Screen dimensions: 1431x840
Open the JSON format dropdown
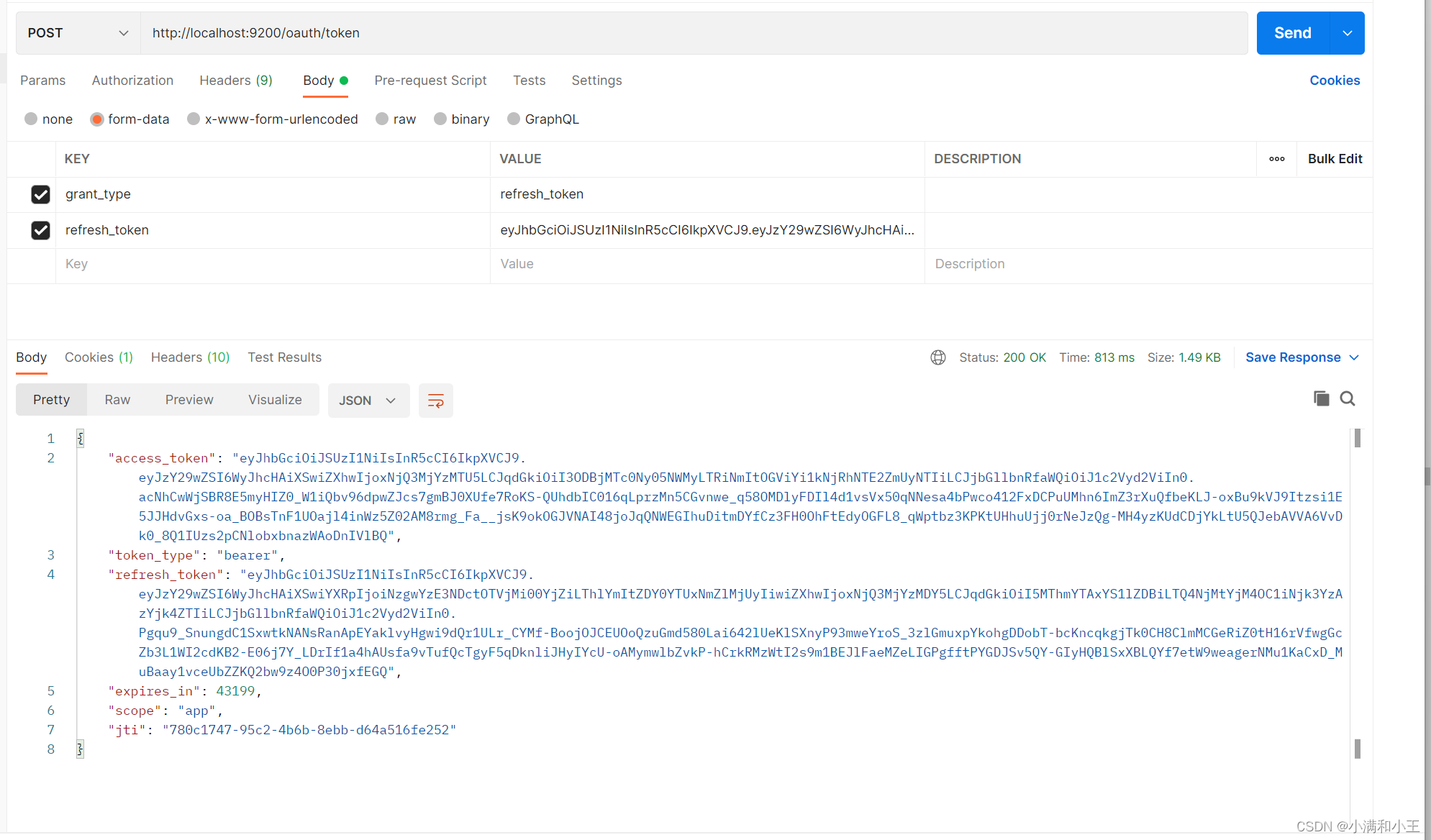tap(368, 401)
